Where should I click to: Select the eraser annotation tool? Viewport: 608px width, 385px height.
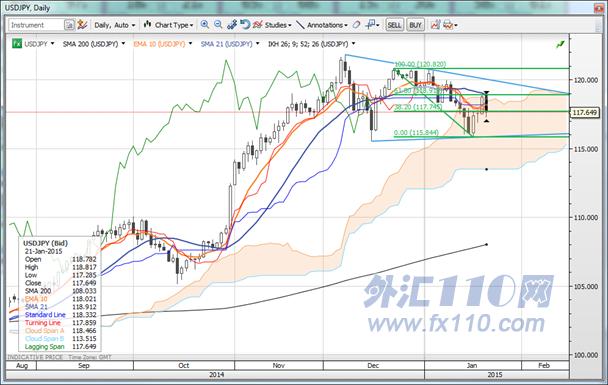356,25
